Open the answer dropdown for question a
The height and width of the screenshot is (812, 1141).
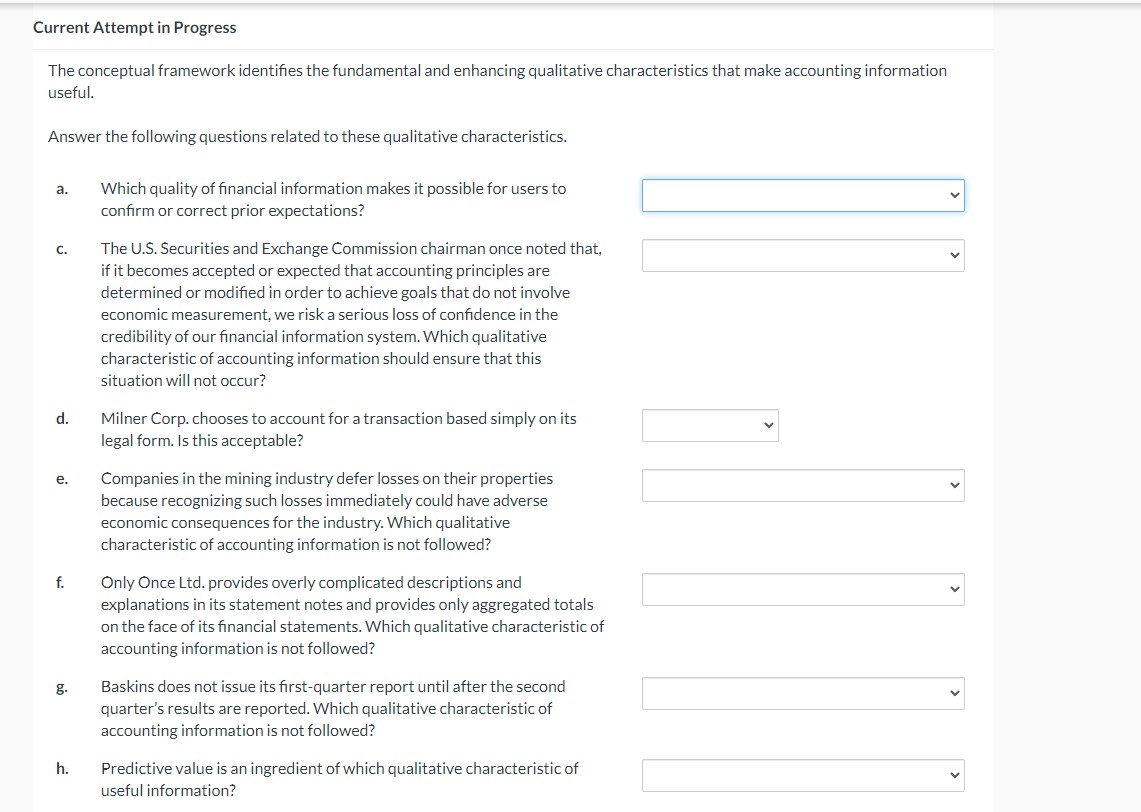800,195
